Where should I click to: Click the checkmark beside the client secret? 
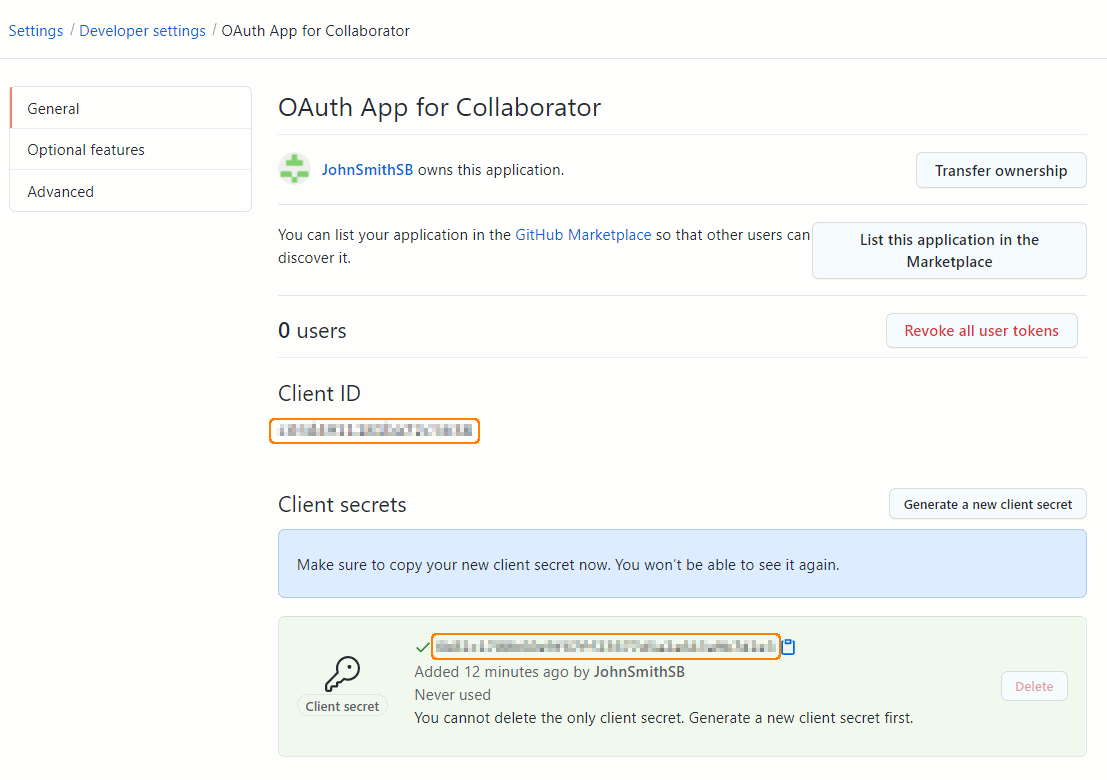tap(422, 646)
